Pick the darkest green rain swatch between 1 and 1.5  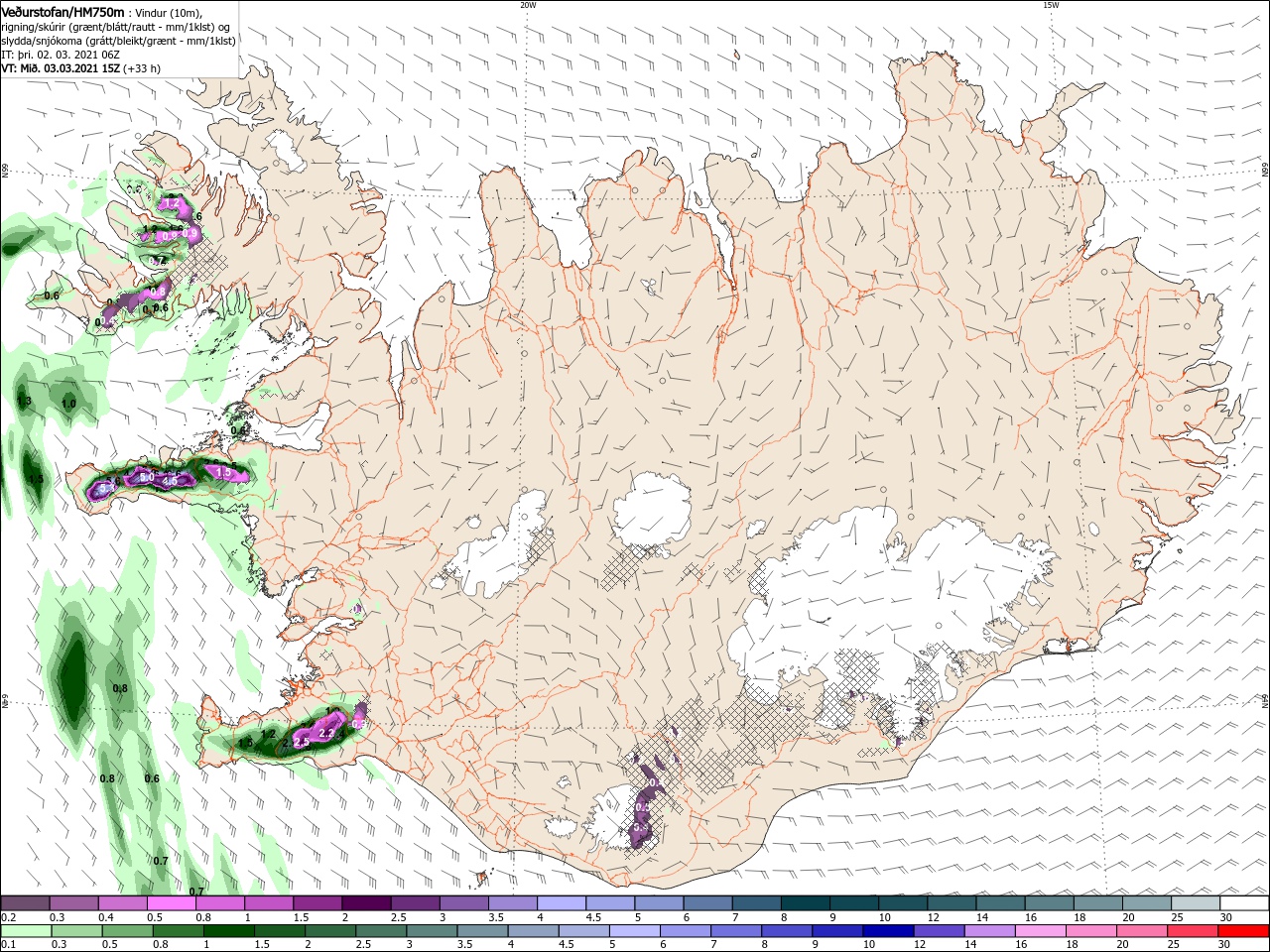[229, 931]
